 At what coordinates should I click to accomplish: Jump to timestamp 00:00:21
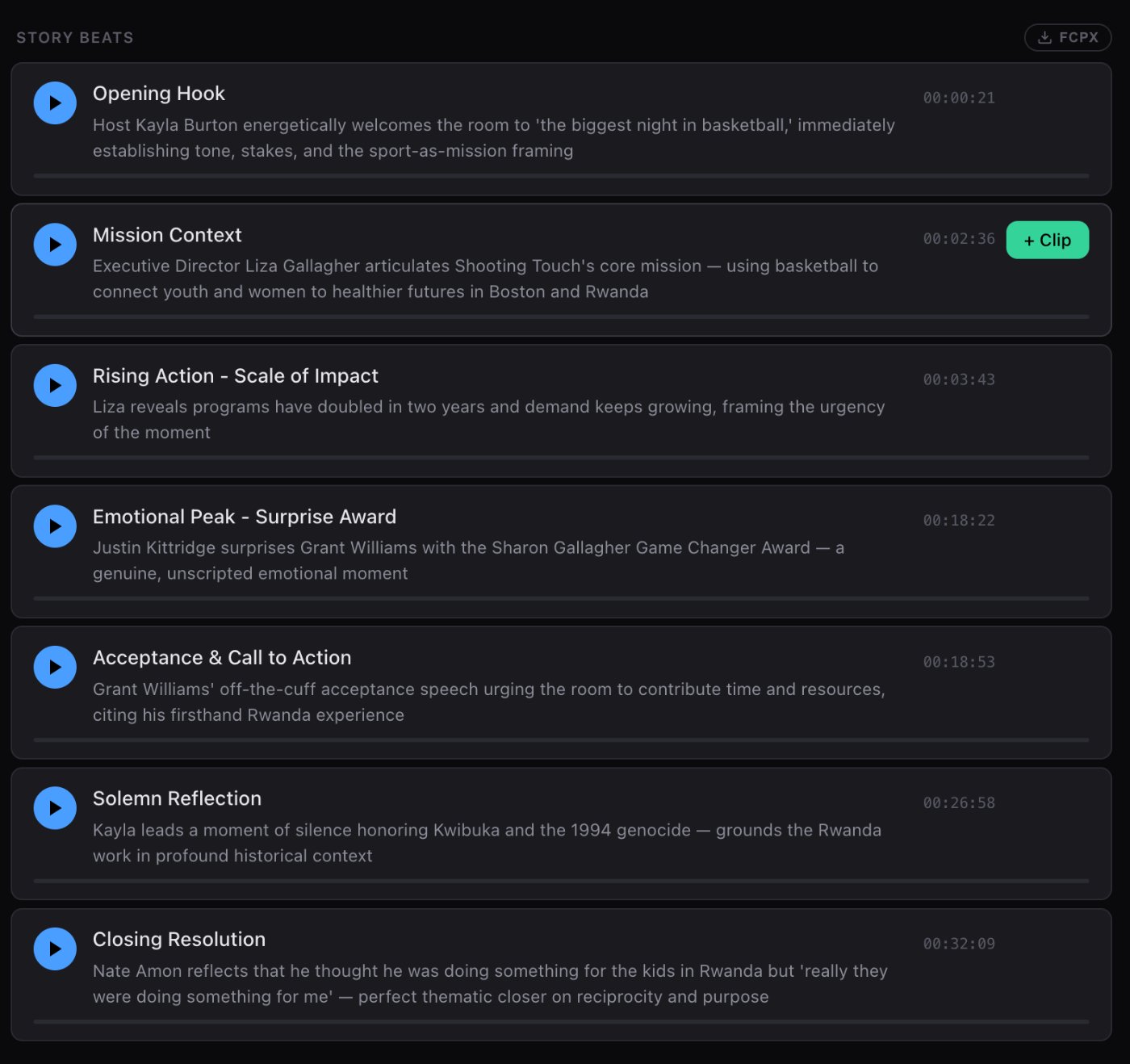(x=959, y=98)
